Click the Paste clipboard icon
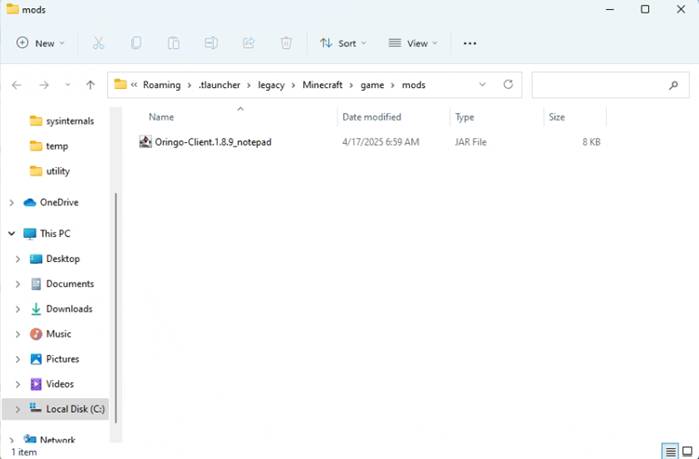This screenshot has width=699, height=459. (174, 43)
